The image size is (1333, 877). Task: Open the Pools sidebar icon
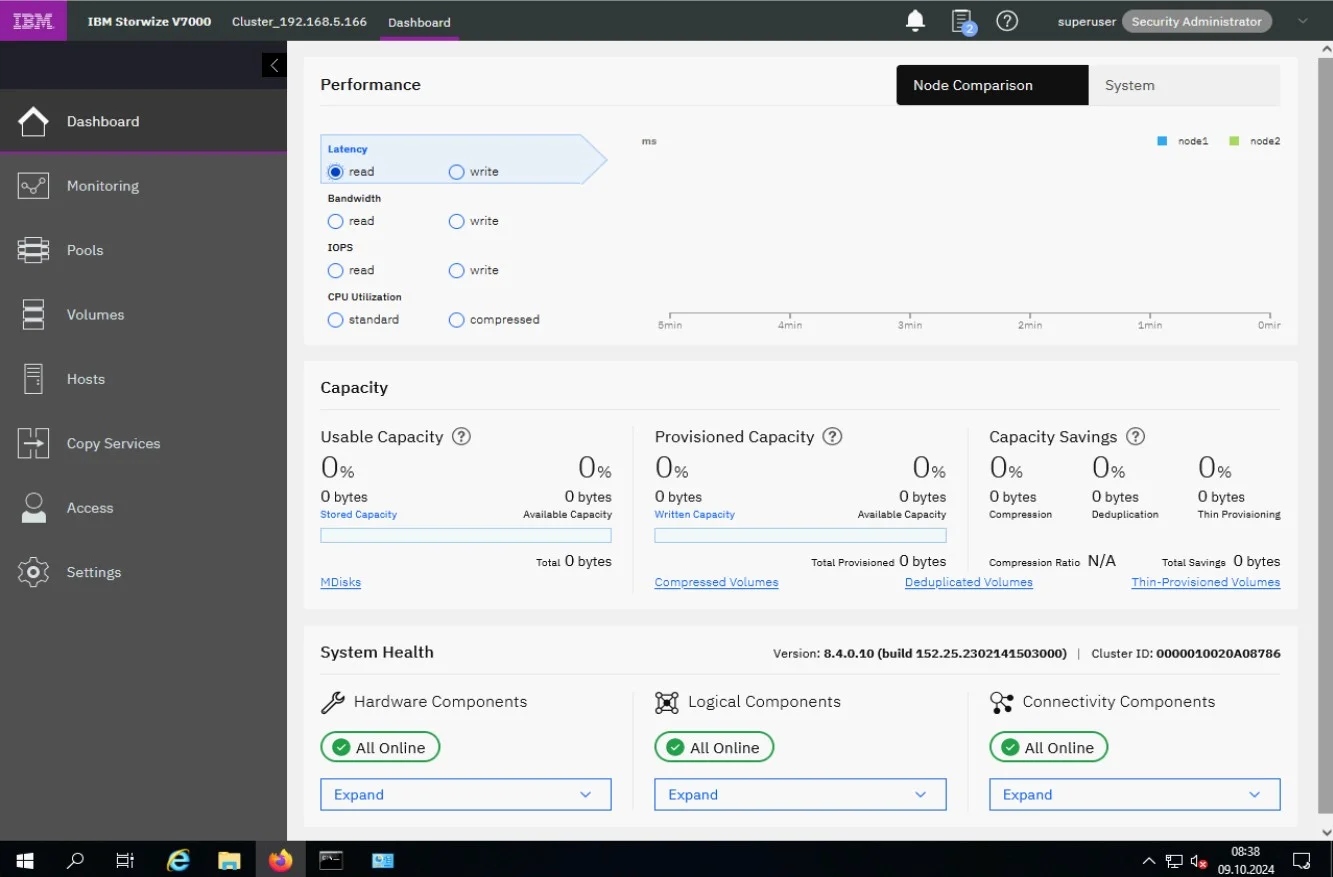tap(33, 250)
